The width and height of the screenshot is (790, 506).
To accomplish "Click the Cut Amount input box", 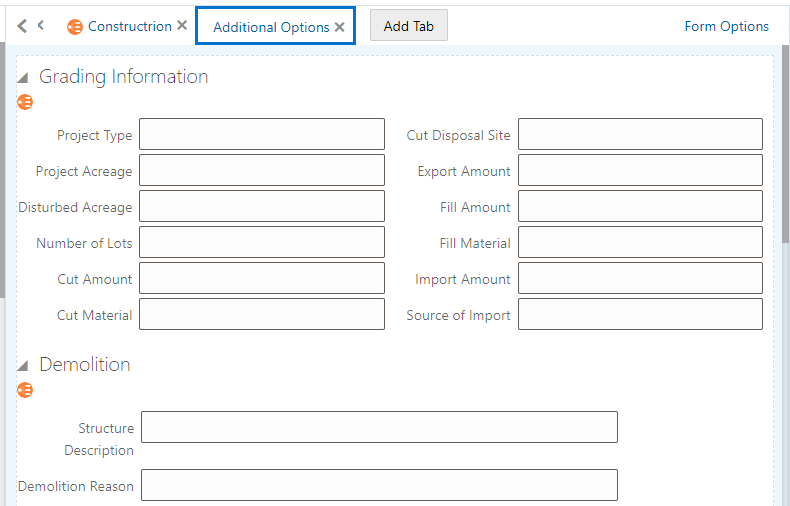I will pos(262,278).
